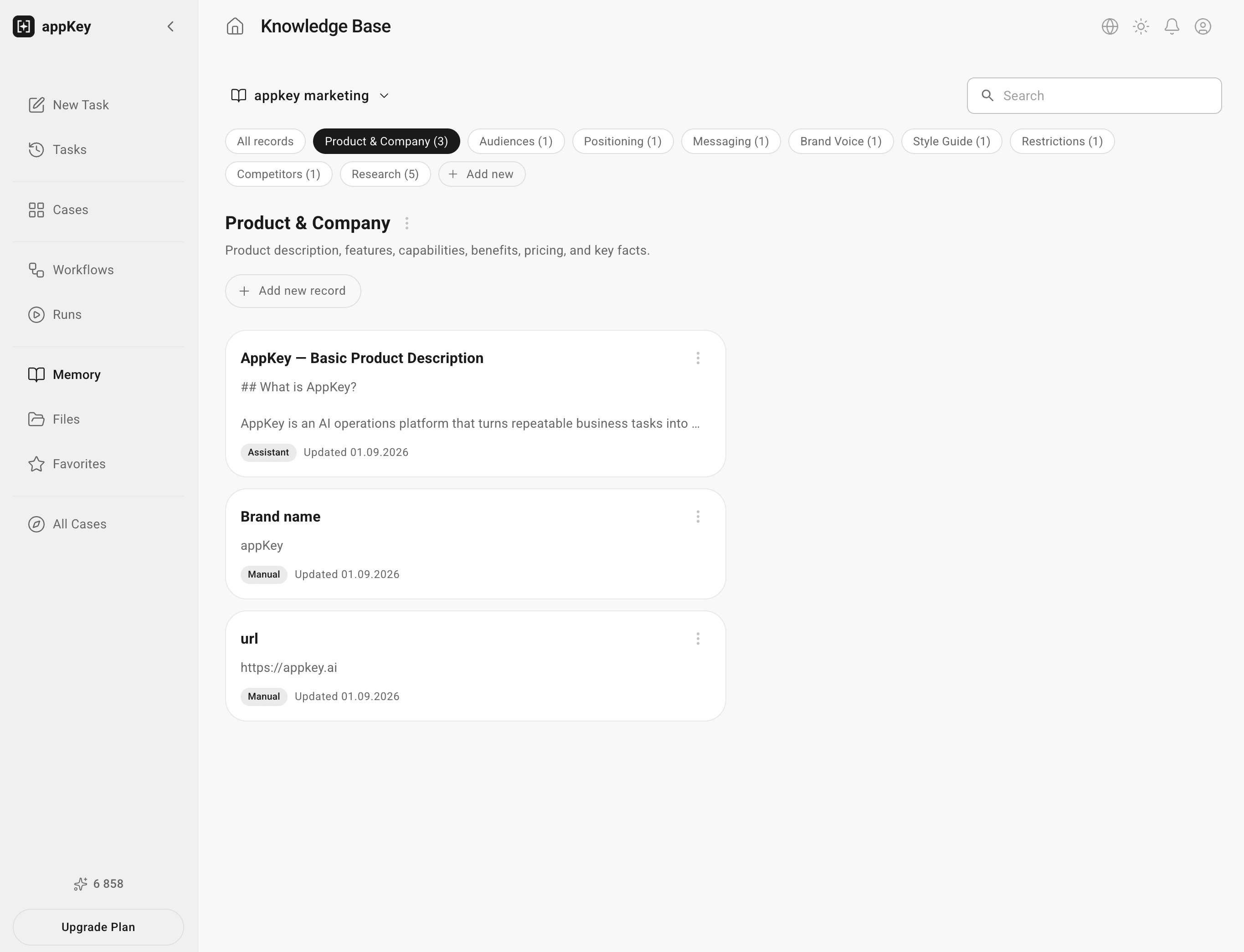The image size is (1244, 952).
Task: Switch to Brand Voice (1) tab
Action: pos(841,141)
